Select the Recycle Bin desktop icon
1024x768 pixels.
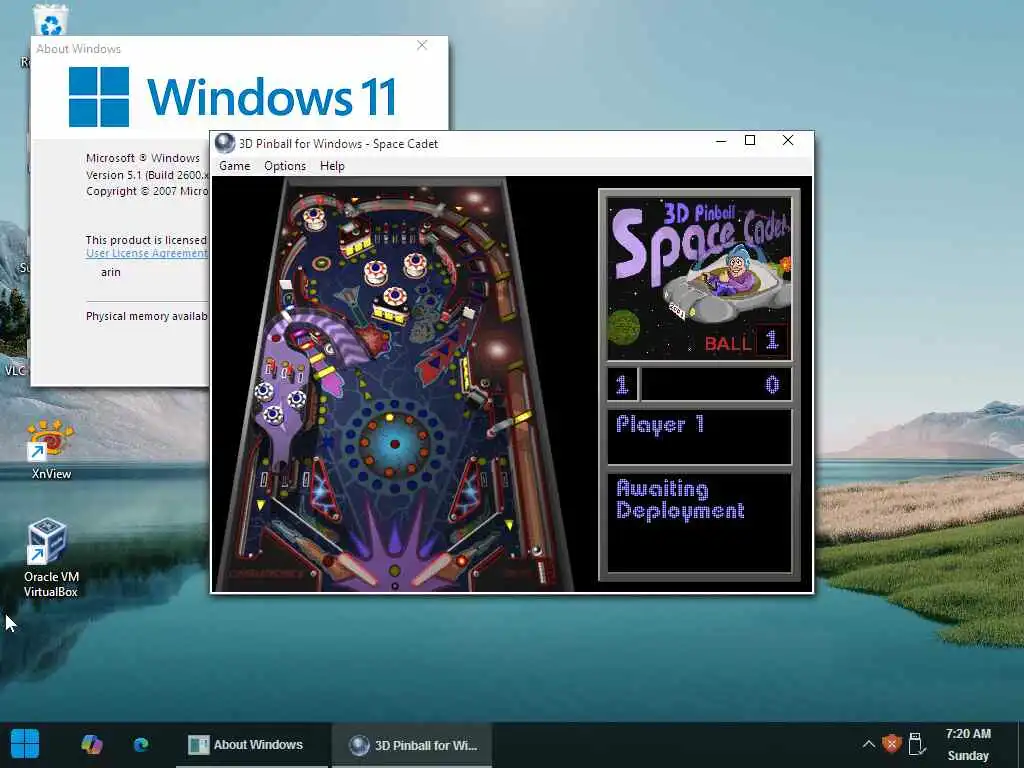[50, 21]
